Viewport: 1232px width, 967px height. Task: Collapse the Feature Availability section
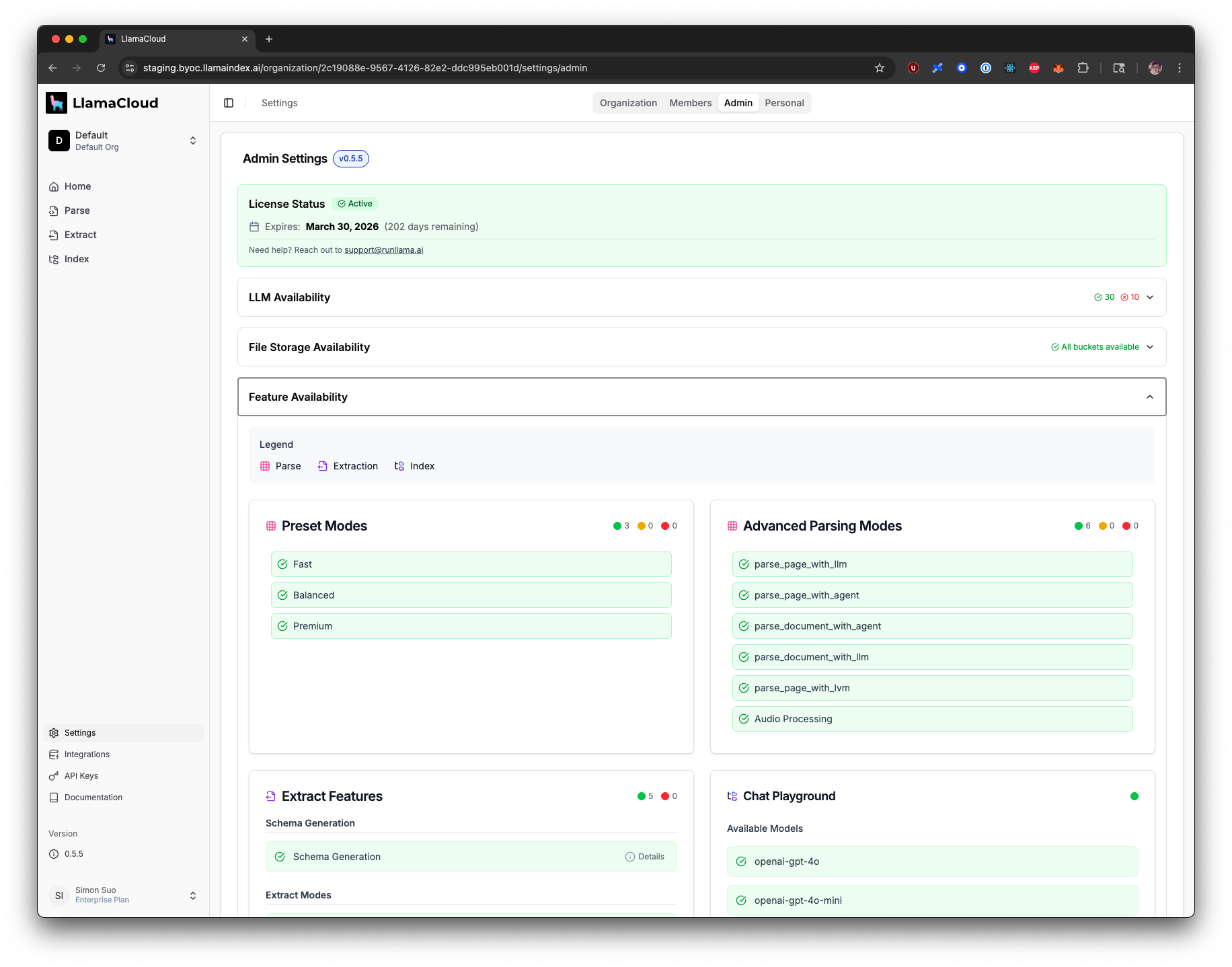[1149, 397]
